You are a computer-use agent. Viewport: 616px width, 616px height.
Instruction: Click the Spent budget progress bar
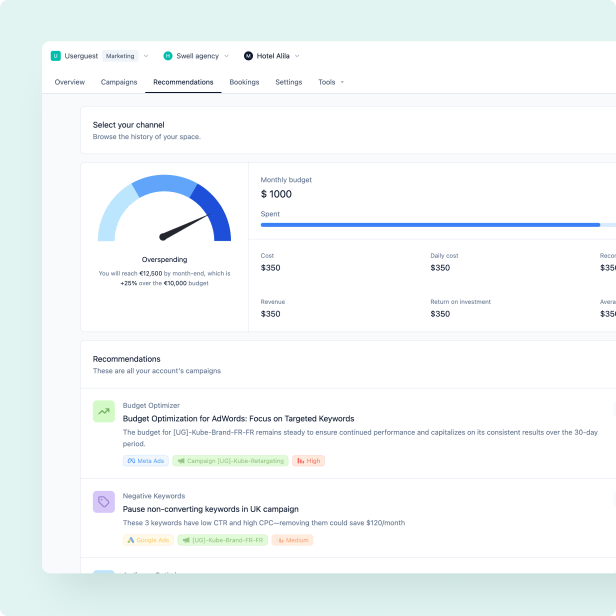coord(430,225)
